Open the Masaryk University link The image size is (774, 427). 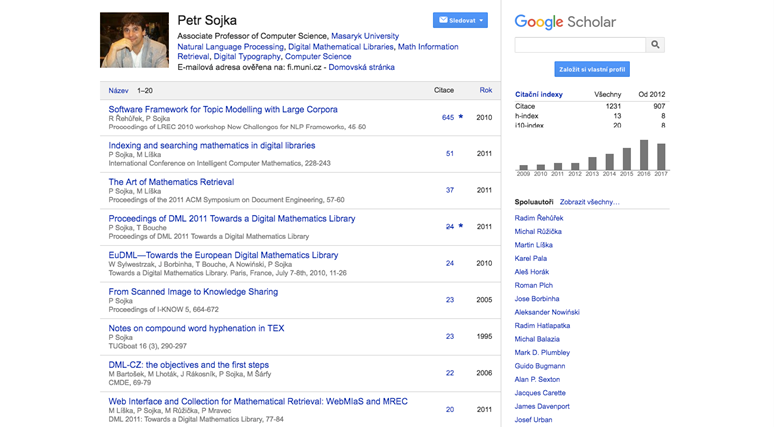395,35
